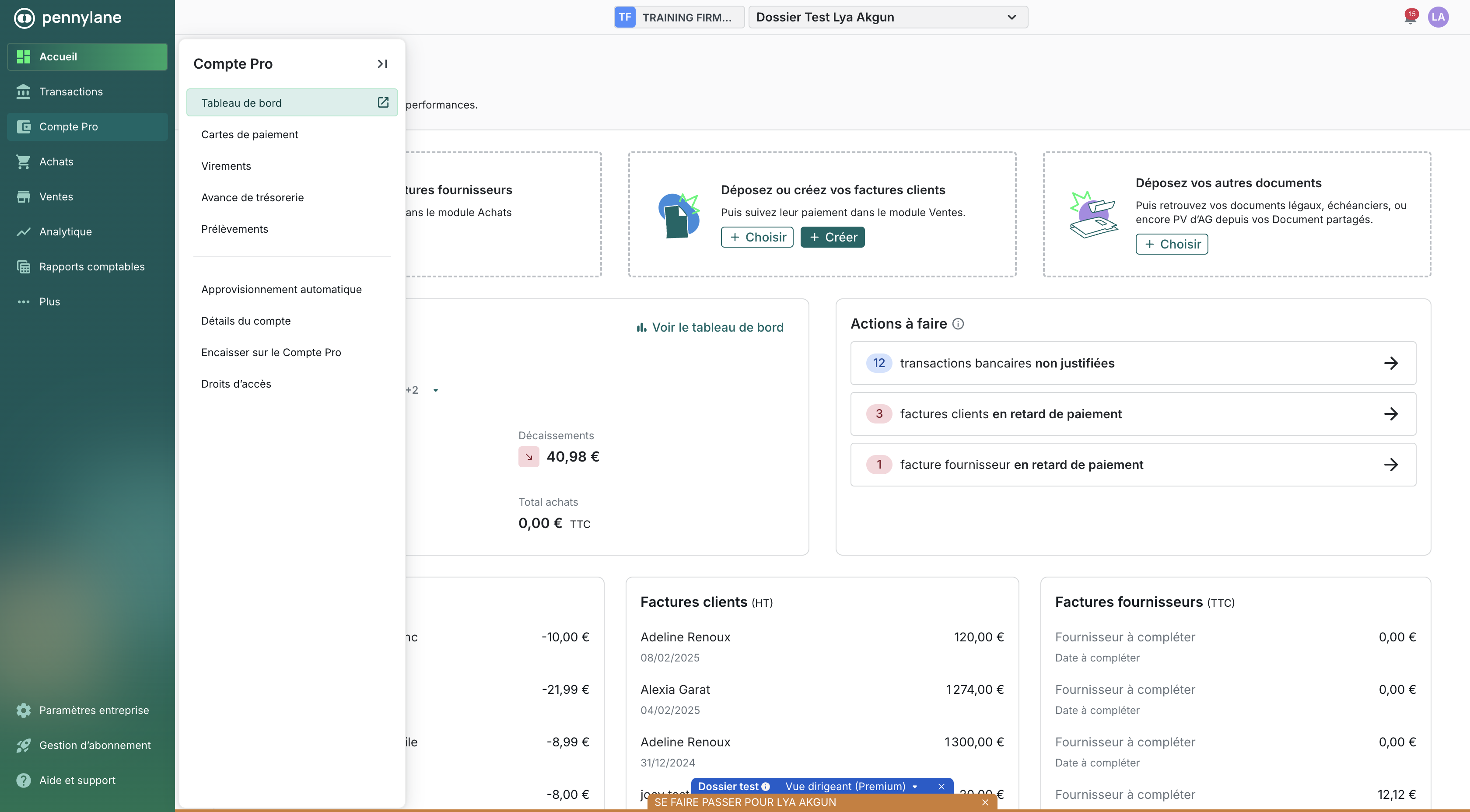Image resolution: width=1470 pixels, height=812 pixels.
Task: Click Voir le tableau de bord link
Action: [x=710, y=328]
